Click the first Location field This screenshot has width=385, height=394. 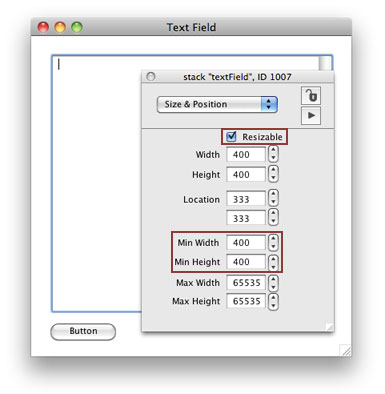click(246, 199)
